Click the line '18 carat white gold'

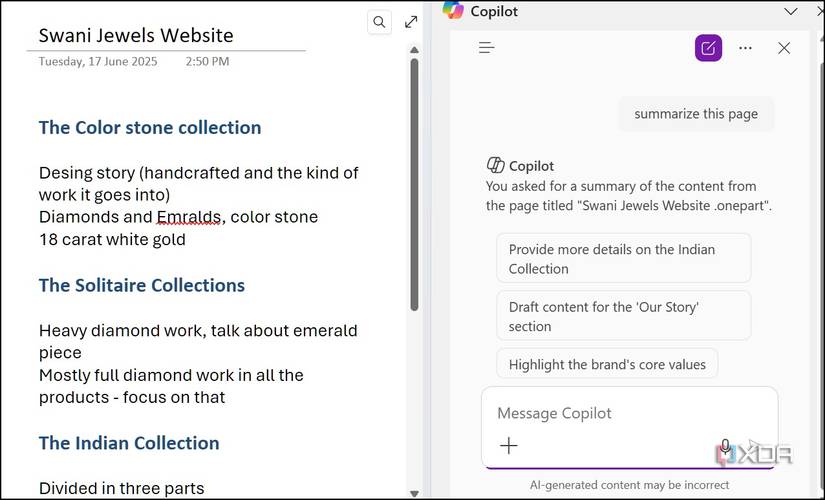pyautogui.click(x=112, y=239)
